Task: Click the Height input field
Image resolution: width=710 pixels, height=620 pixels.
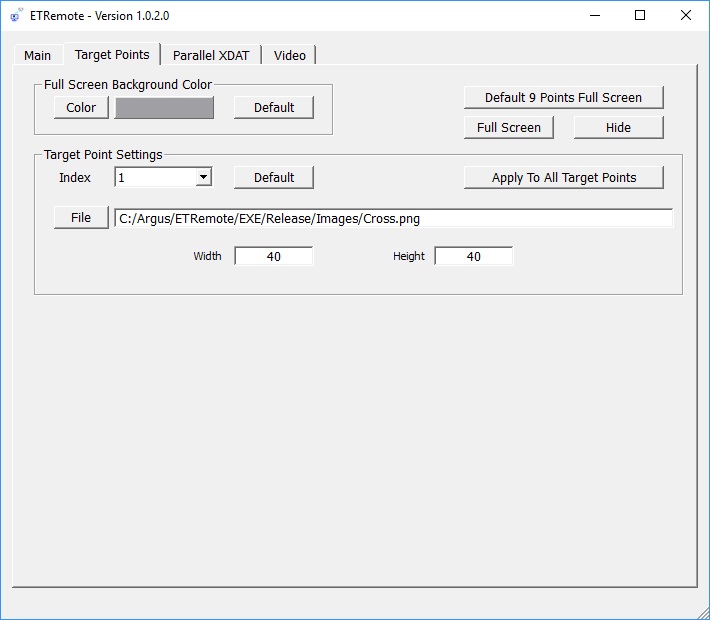Action: pyautogui.click(x=474, y=256)
